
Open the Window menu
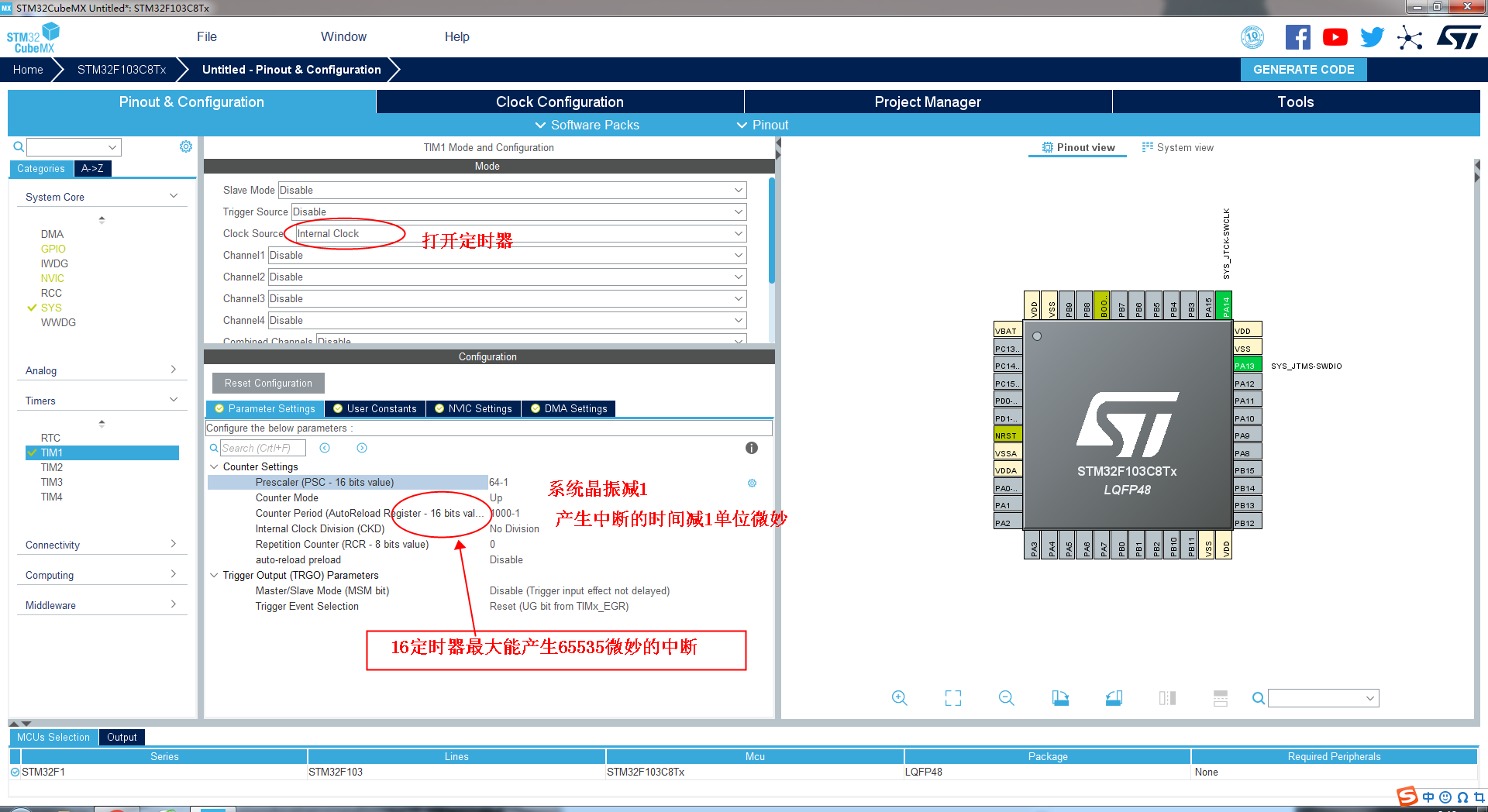point(343,36)
